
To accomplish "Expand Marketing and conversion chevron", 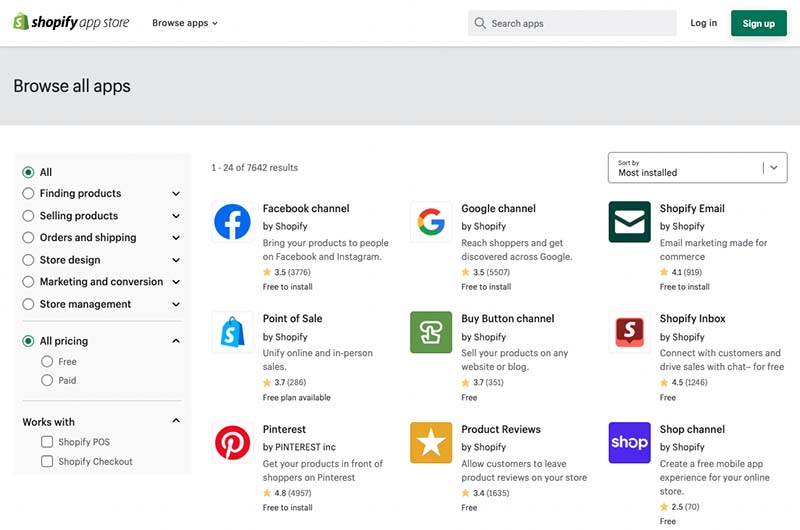I will pyautogui.click(x=176, y=282).
